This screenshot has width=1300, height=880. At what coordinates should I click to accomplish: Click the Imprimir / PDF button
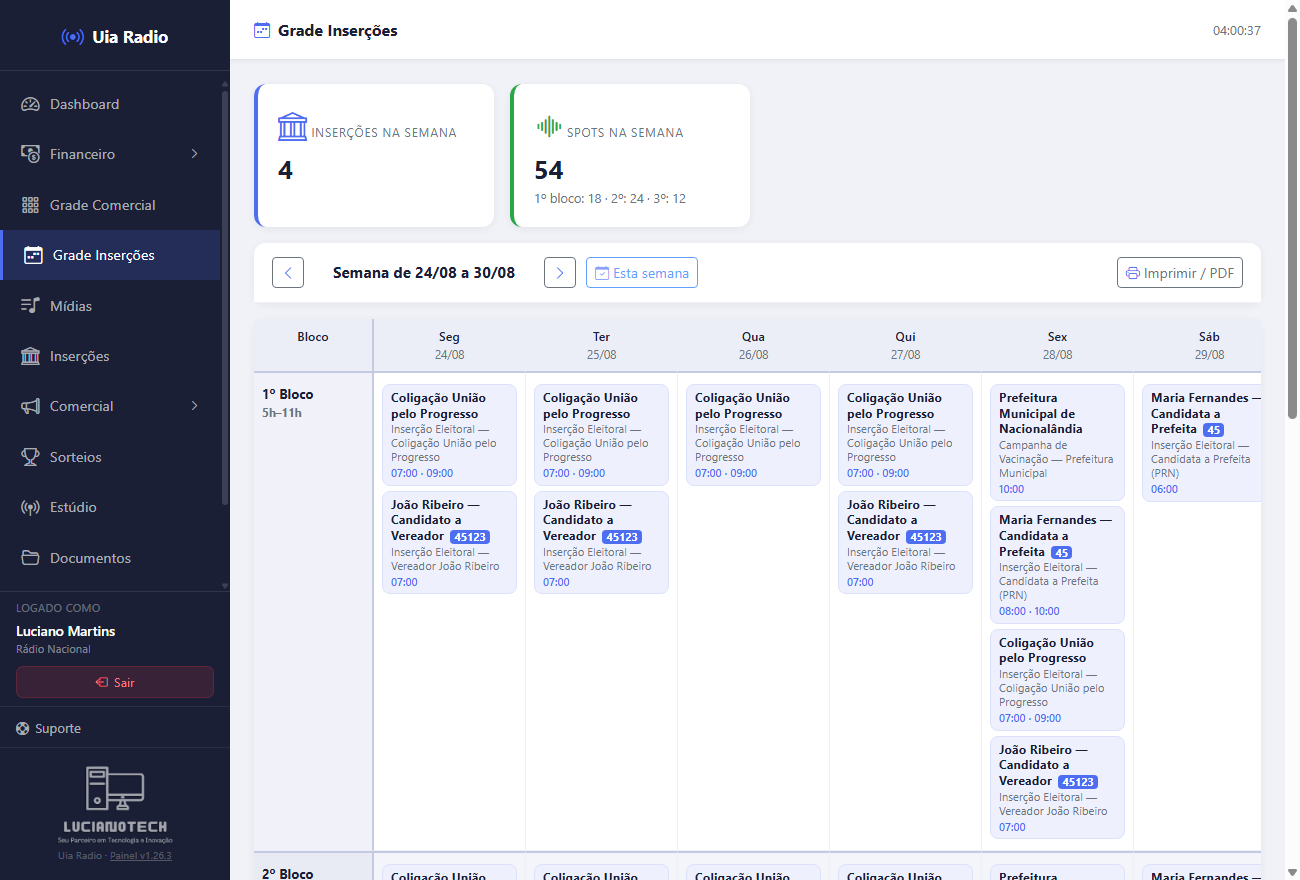tap(1180, 273)
